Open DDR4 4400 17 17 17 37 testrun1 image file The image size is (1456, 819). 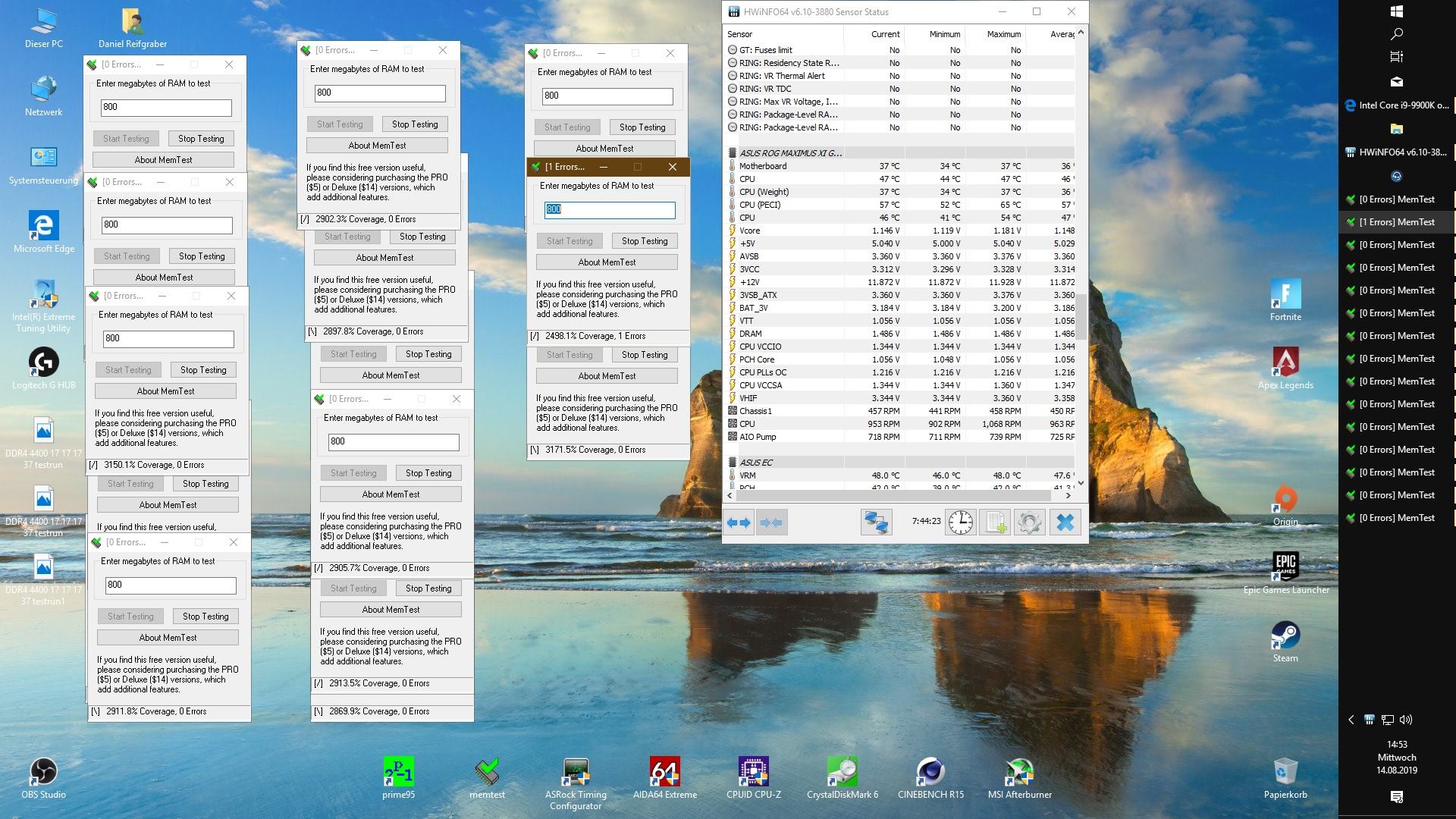point(43,579)
